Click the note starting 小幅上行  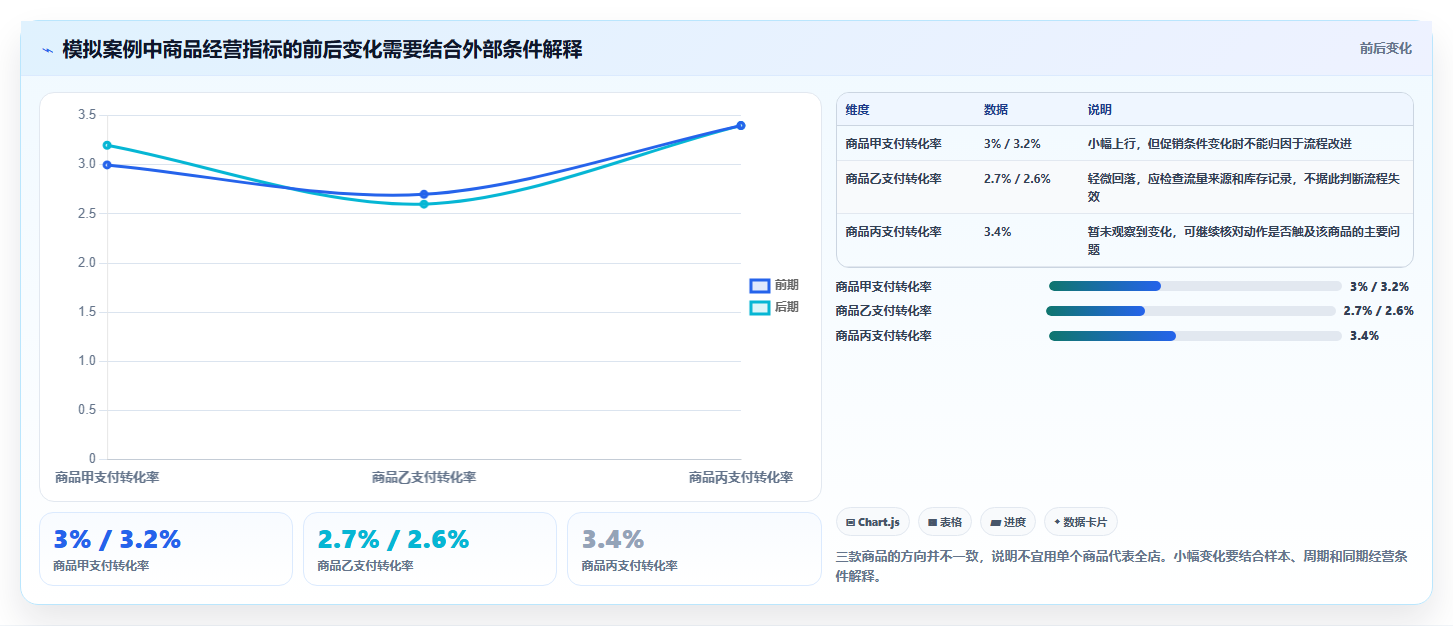pyautogui.click(x=1220, y=144)
